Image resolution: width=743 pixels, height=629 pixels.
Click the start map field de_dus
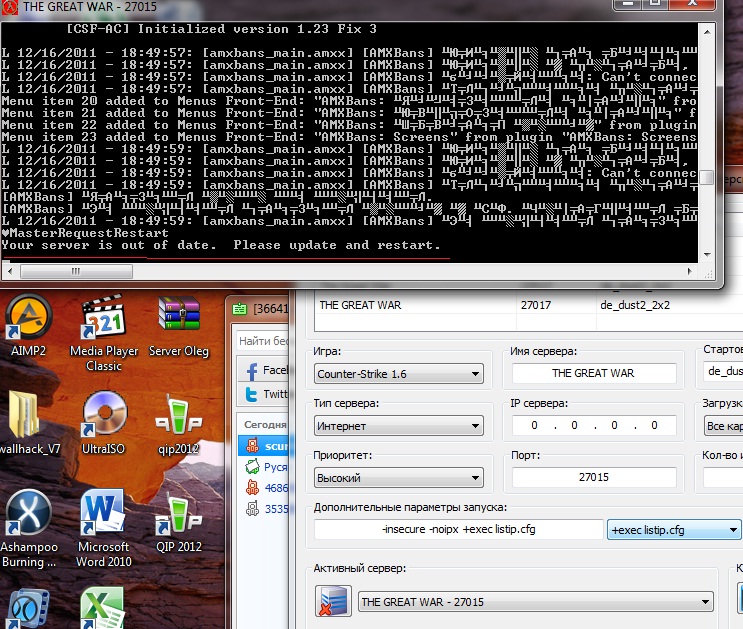pyautogui.click(x=723, y=371)
